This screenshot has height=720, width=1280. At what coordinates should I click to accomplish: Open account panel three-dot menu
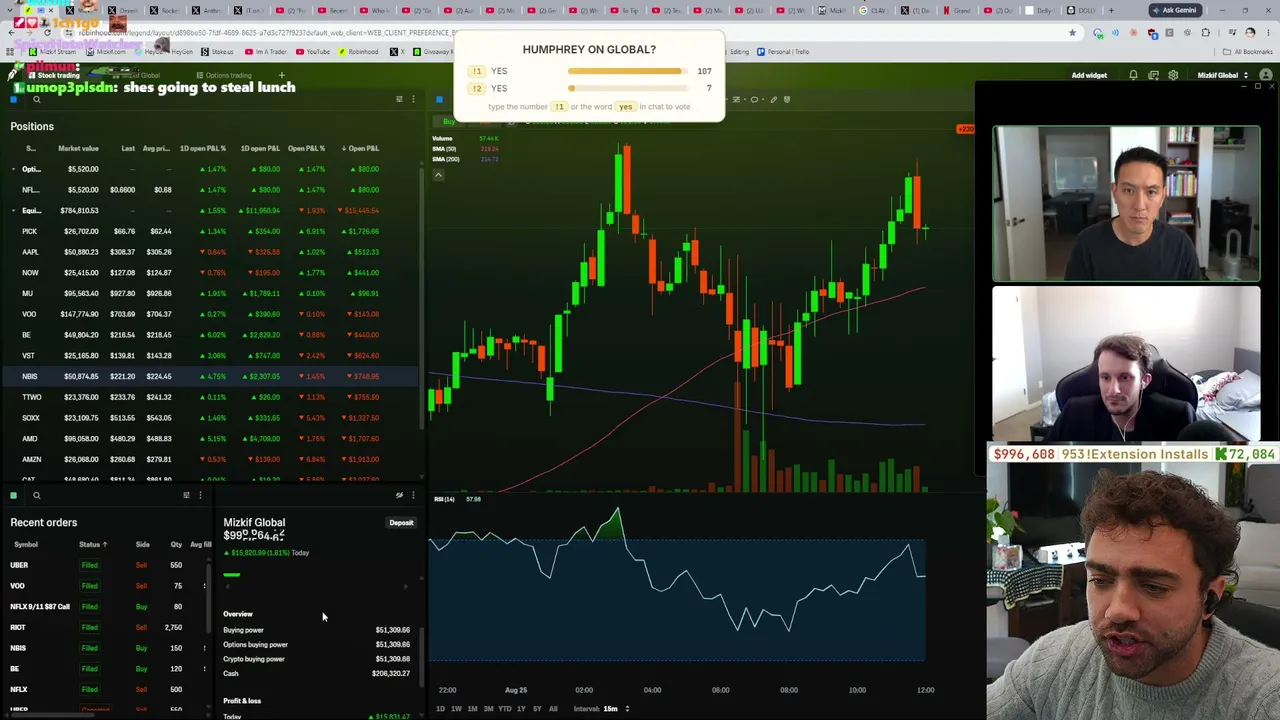click(x=413, y=495)
